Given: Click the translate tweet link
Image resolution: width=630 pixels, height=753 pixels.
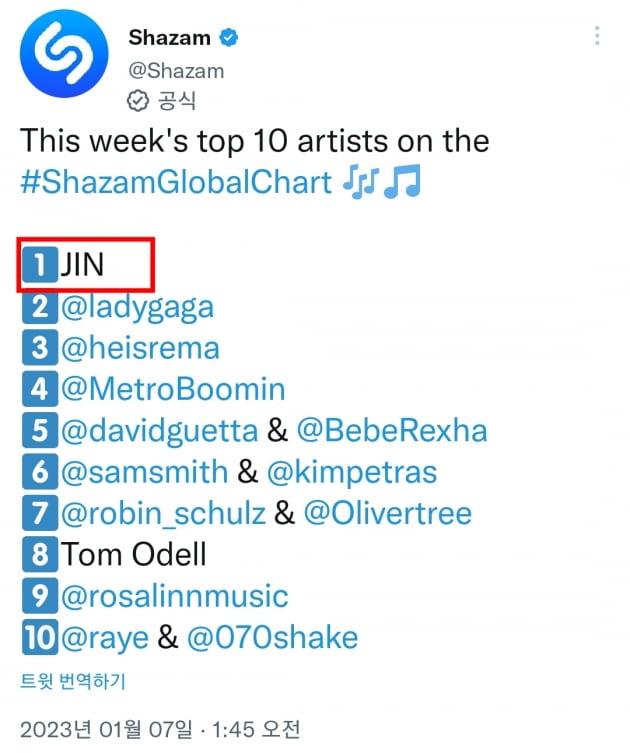Looking at the screenshot, I should 73,681.
